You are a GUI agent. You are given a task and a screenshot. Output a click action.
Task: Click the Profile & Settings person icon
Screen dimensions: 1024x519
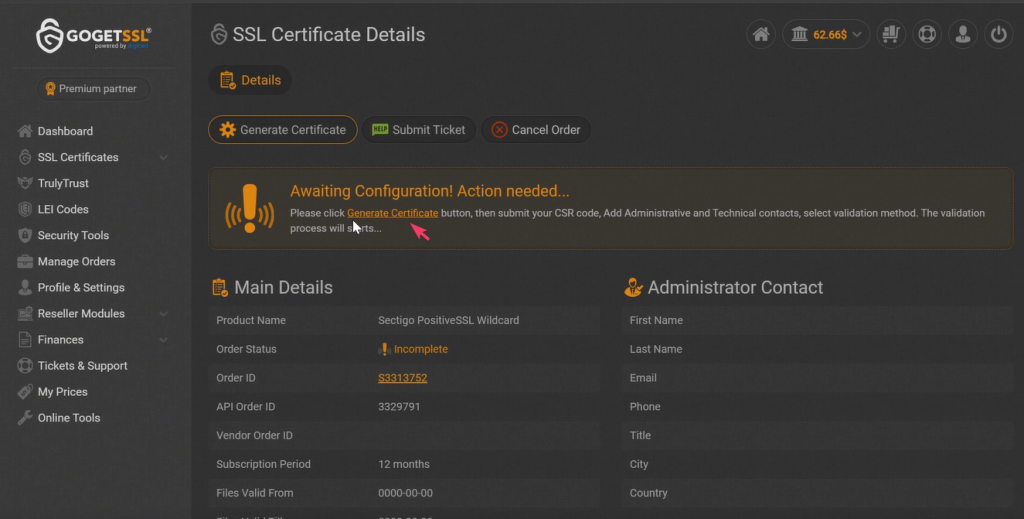[x=25, y=288]
